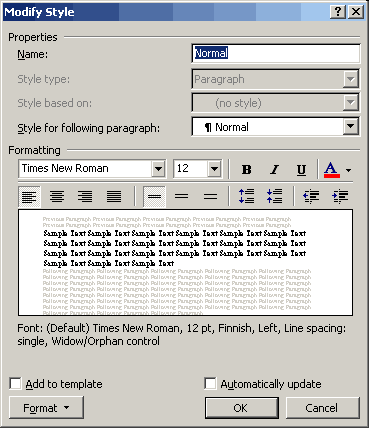Click the style preview sample area
Viewport: 369px width, 428px height.
(185, 262)
